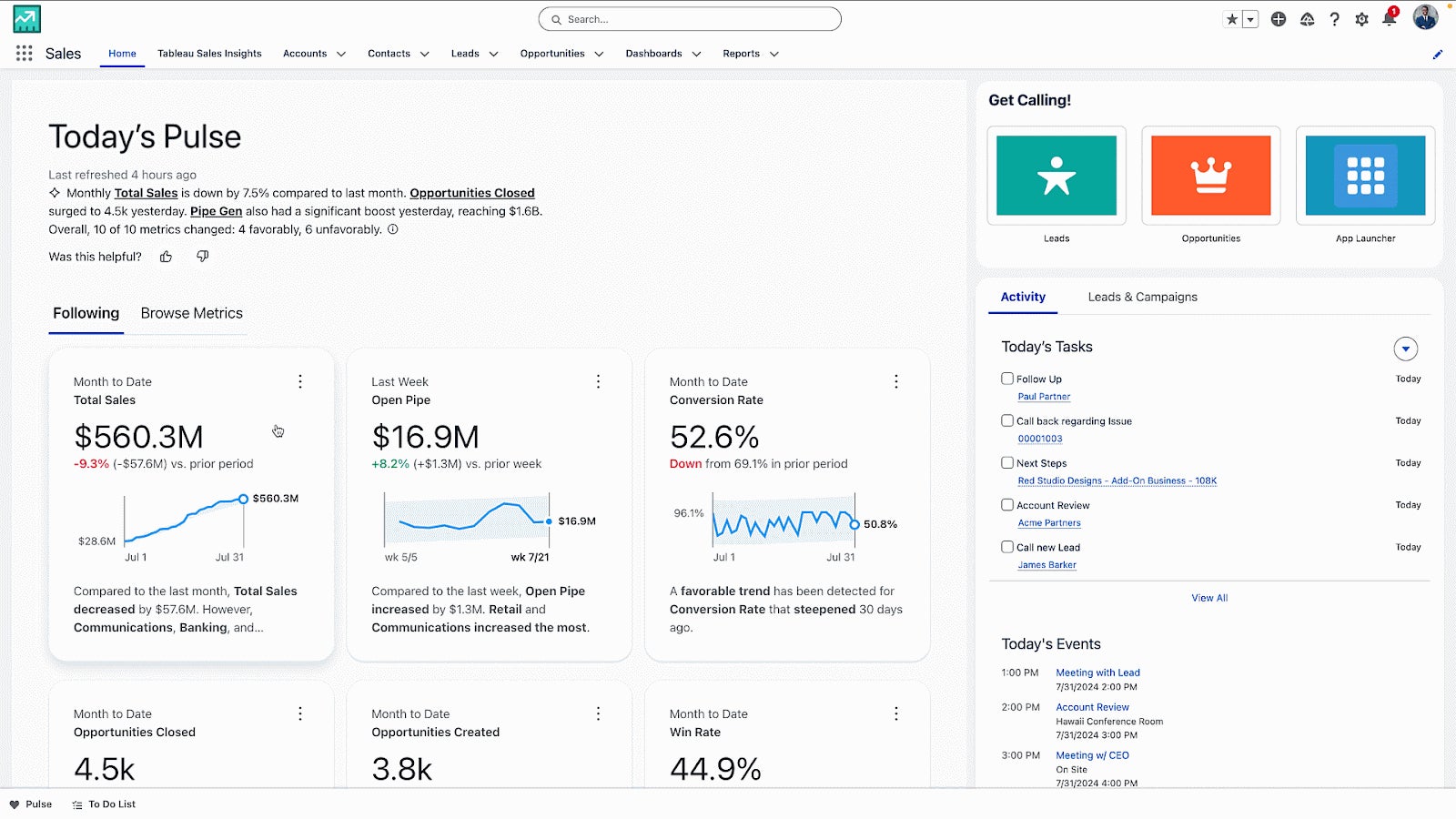Click the edit page pencil icon
The height and width of the screenshot is (819, 1456).
pos(1437,55)
